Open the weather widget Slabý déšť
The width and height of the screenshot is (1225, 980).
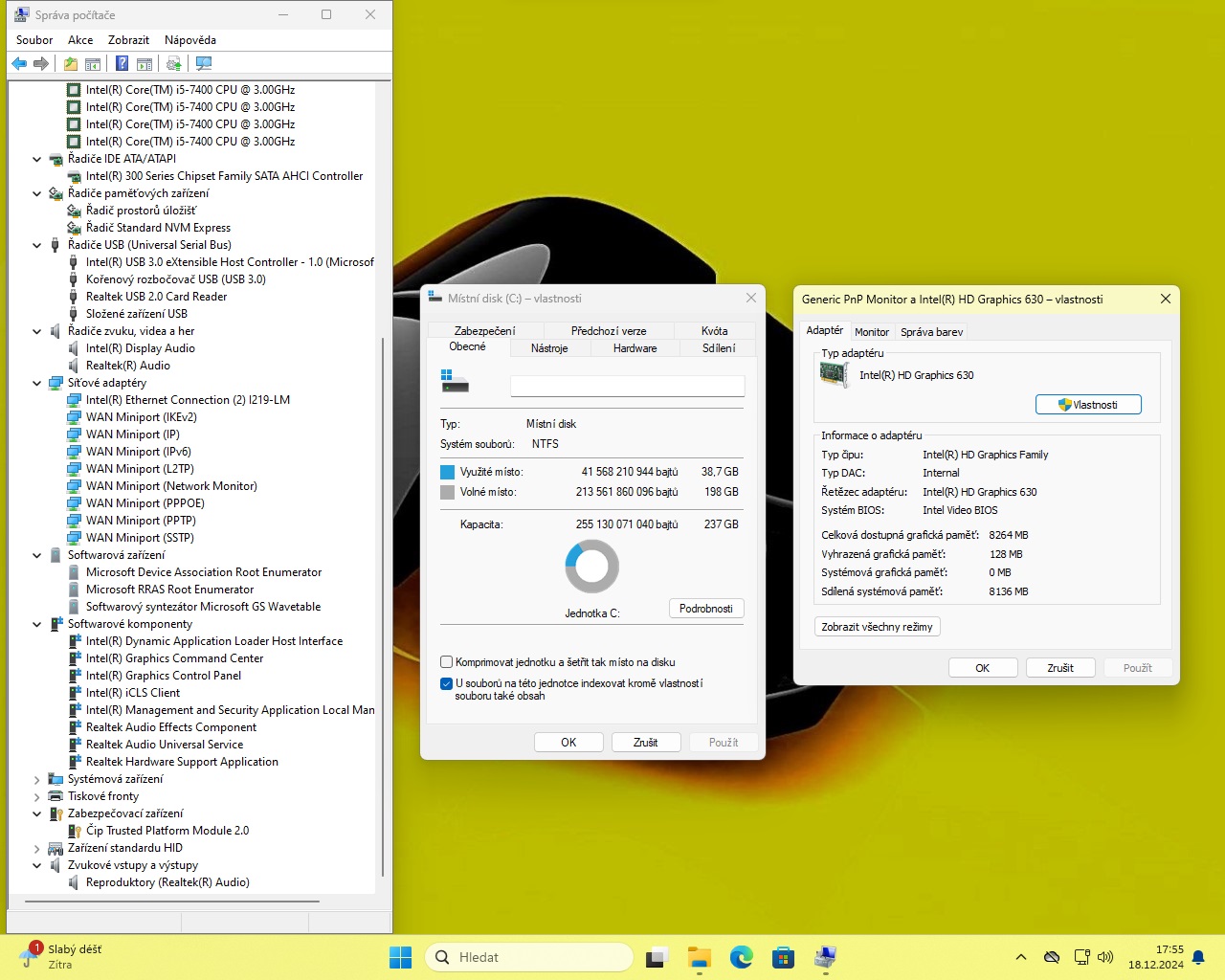[59, 957]
